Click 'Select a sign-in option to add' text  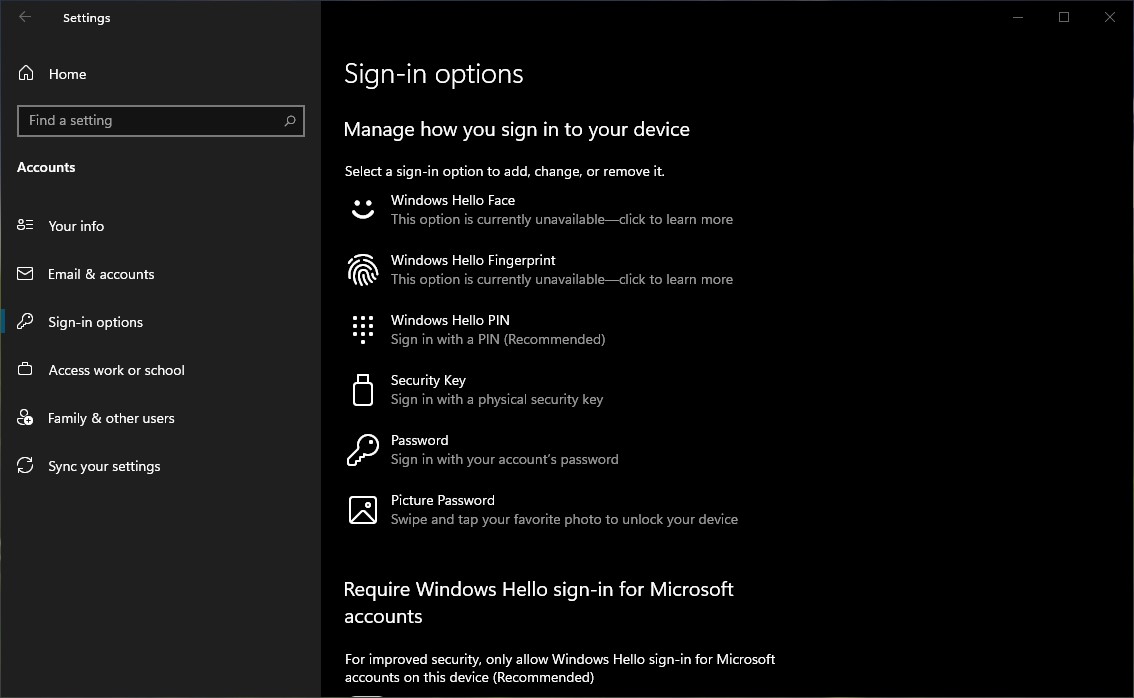coord(504,171)
